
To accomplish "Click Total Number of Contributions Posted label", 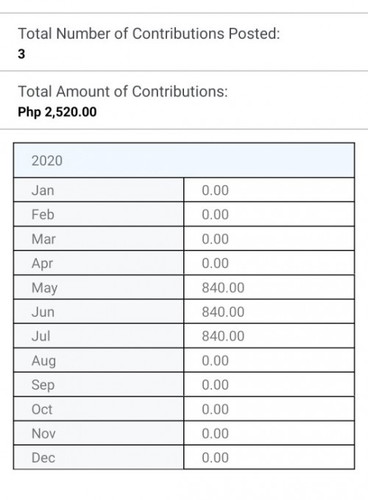I will [x=149, y=33].
